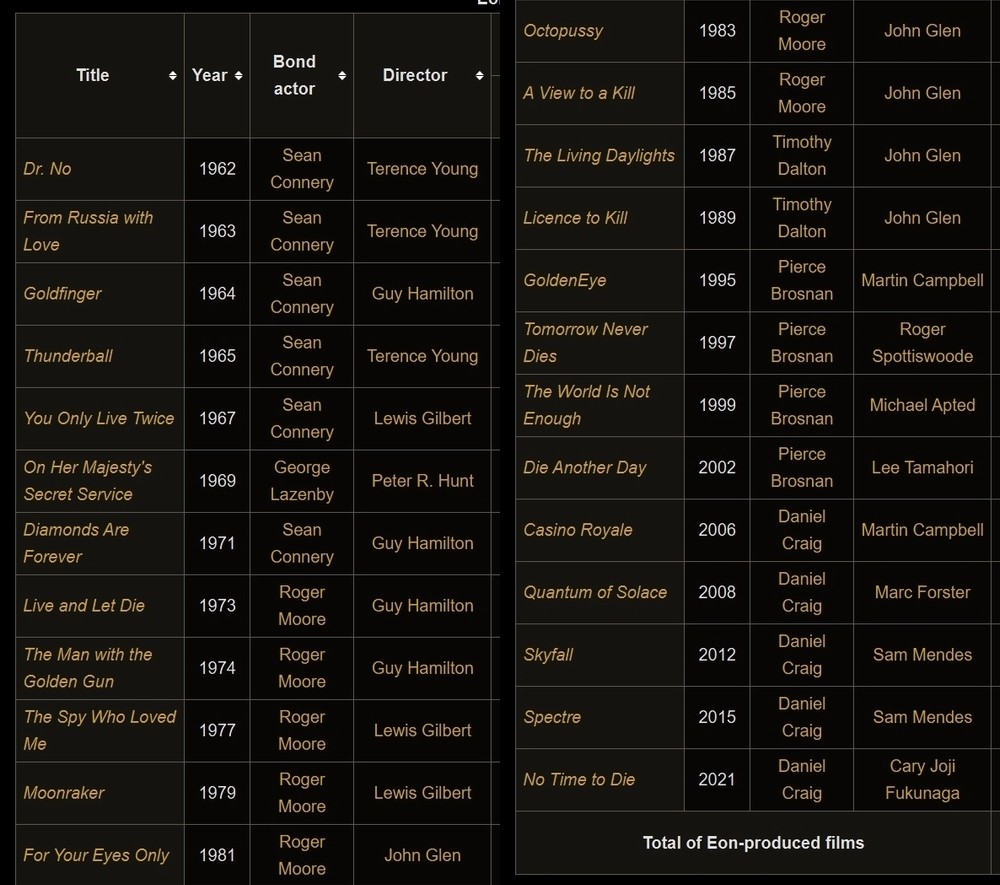Screen dimensions: 1000x885
Task: Click Roger Spottiswoode director link
Action: click(922, 342)
